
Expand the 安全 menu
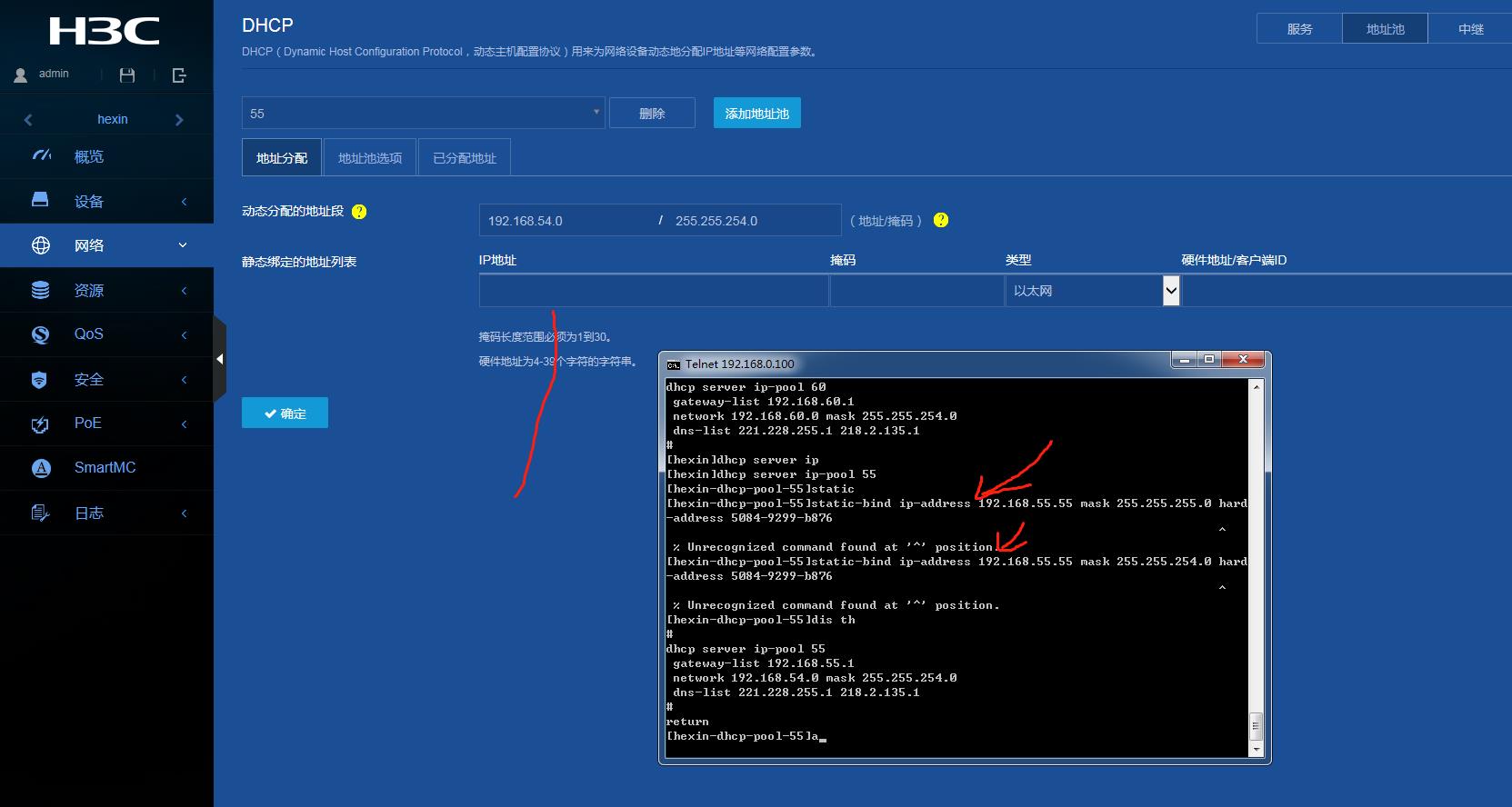click(x=184, y=380)
